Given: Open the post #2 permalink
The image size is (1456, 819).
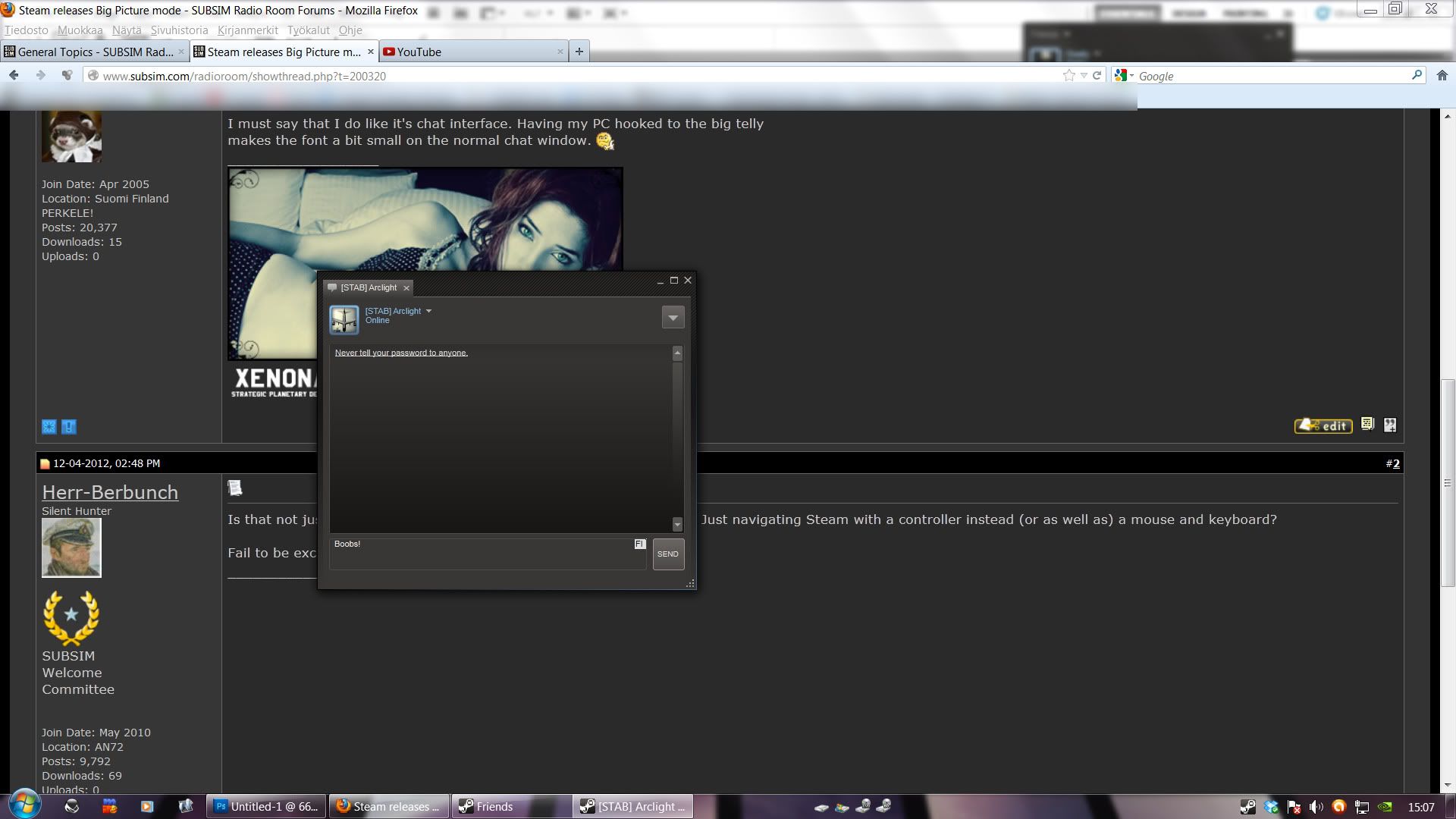Looking at the screenshot, I should 1395,463.
